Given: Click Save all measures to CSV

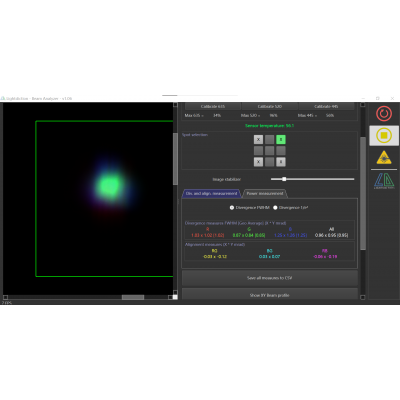Looking at the screenshot, I should pyautogui.click(x=270, y=278).
